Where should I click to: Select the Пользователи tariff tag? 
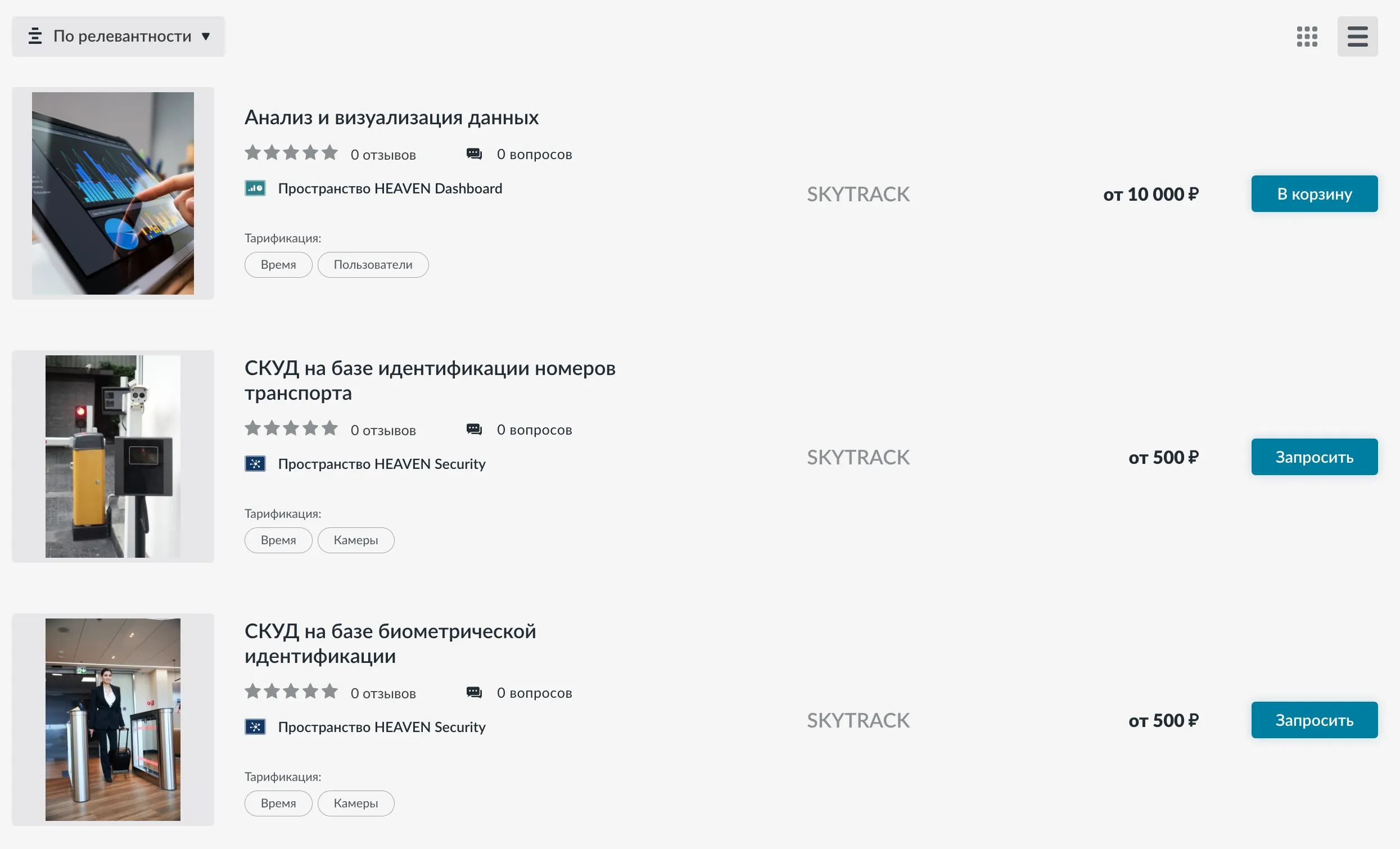[x=373, y=265]
